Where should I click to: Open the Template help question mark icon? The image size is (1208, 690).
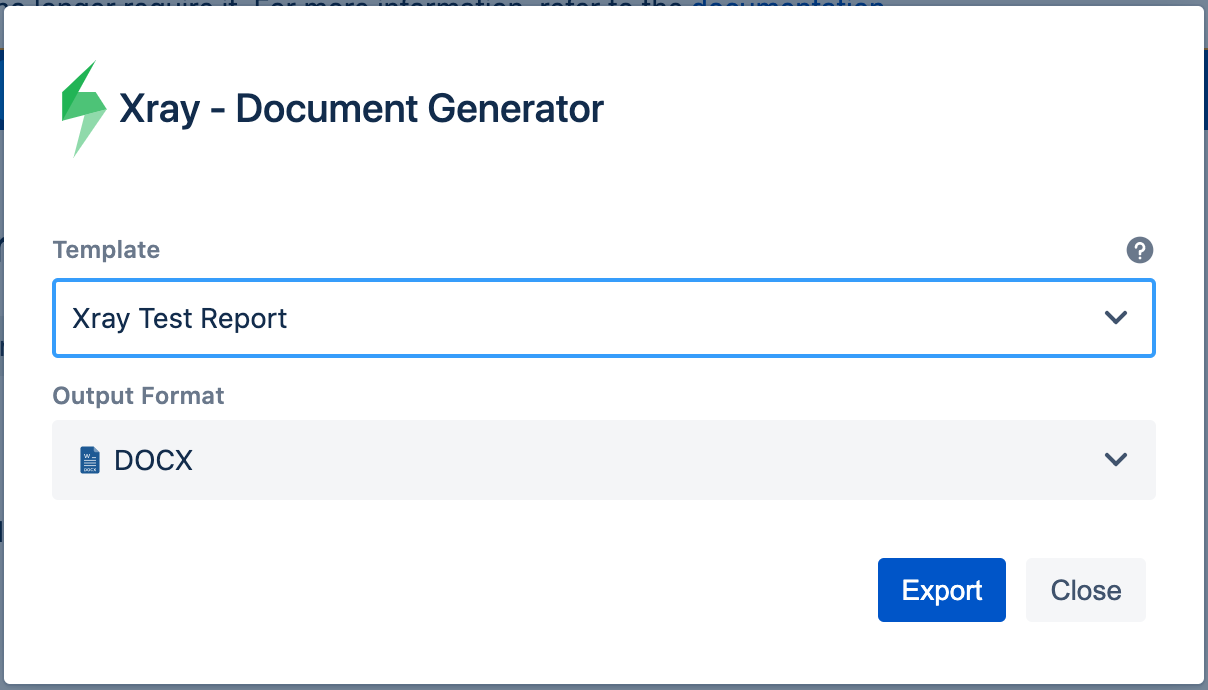1140,250
